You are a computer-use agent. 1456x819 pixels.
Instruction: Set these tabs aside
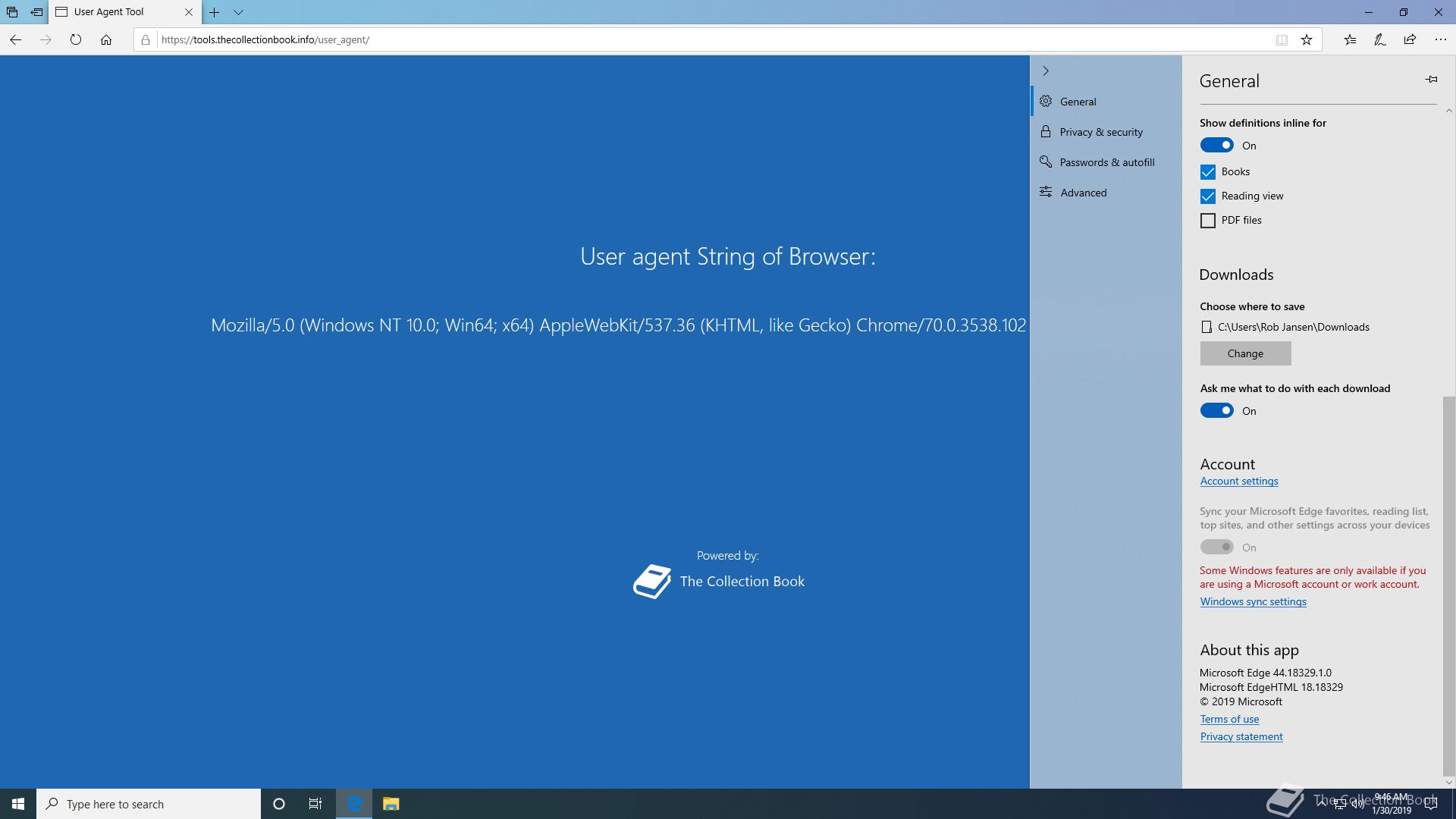click(x=36, y=12)
